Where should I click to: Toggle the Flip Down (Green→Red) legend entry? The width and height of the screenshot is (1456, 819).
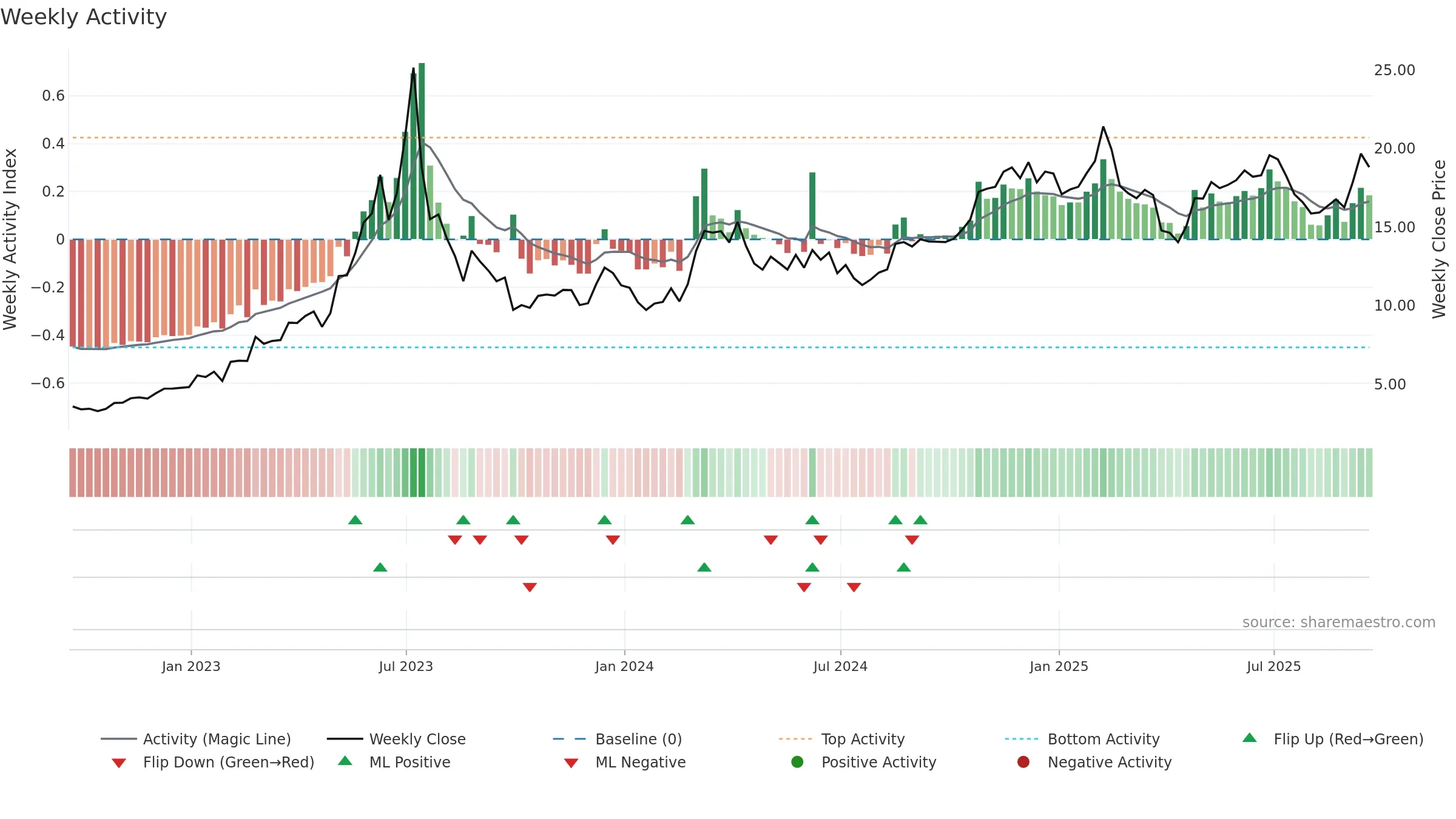tap(213, 762)
